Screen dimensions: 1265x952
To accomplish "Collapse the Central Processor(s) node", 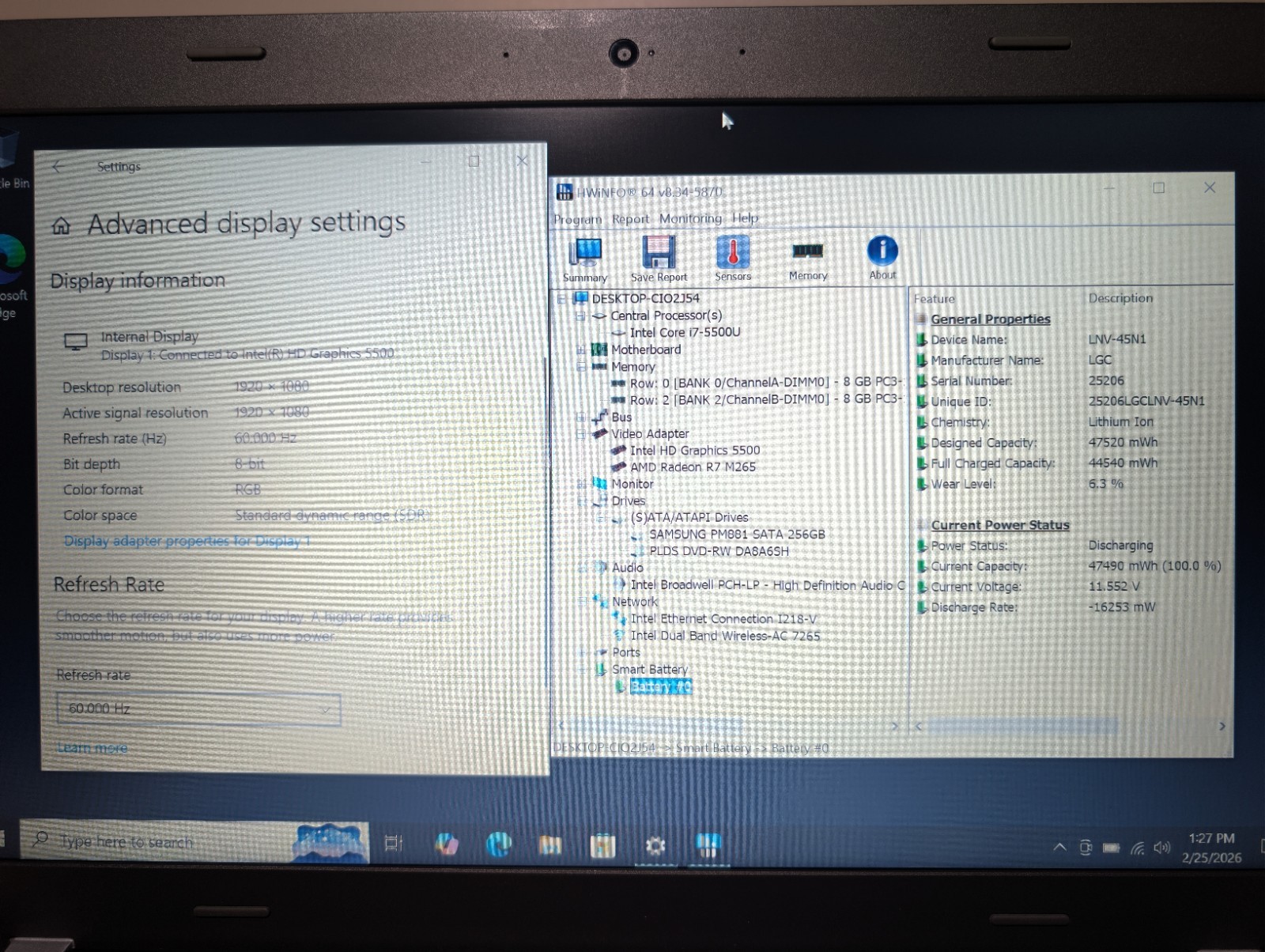I will tap(581, 315).
